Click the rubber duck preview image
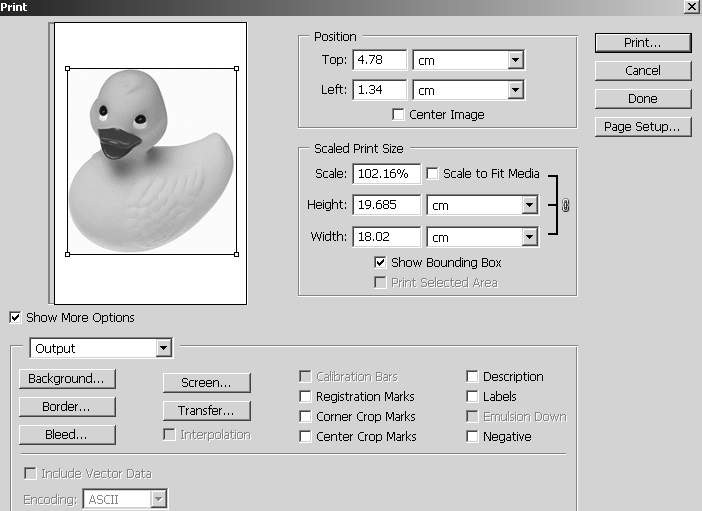This screenshot has width=702, height=511. (152, 161)
